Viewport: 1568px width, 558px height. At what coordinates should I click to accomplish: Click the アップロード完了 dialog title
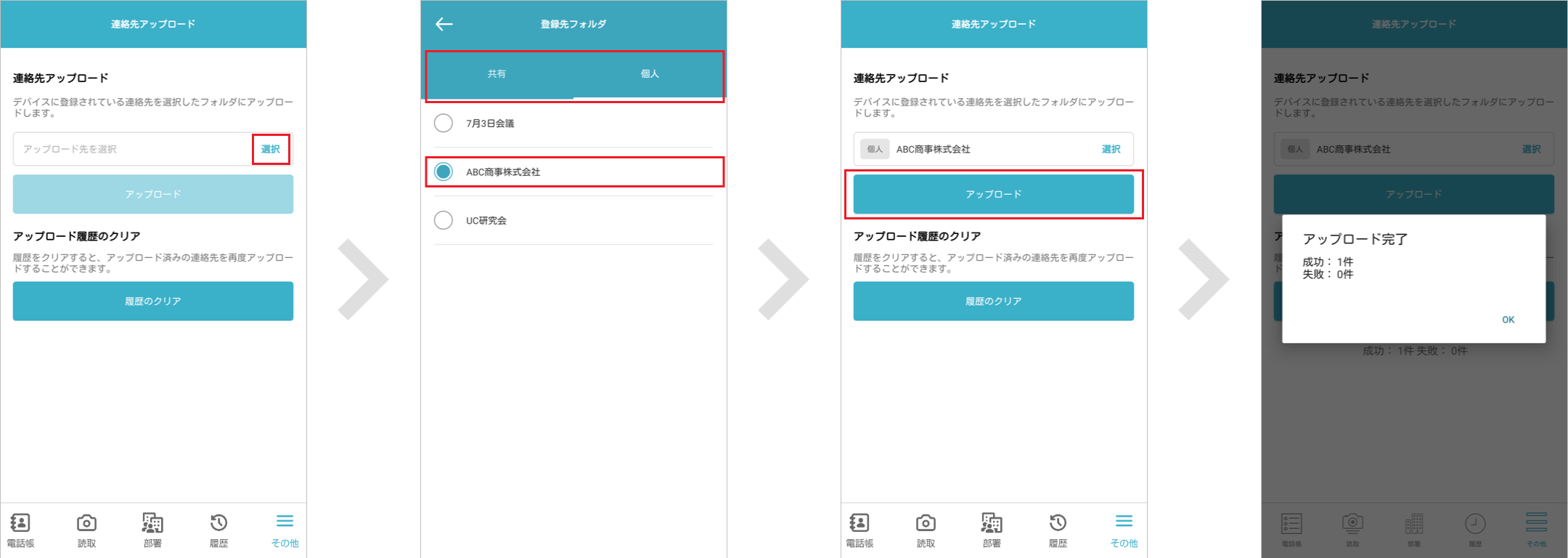pyautogui.click(x=1355, y=239)
